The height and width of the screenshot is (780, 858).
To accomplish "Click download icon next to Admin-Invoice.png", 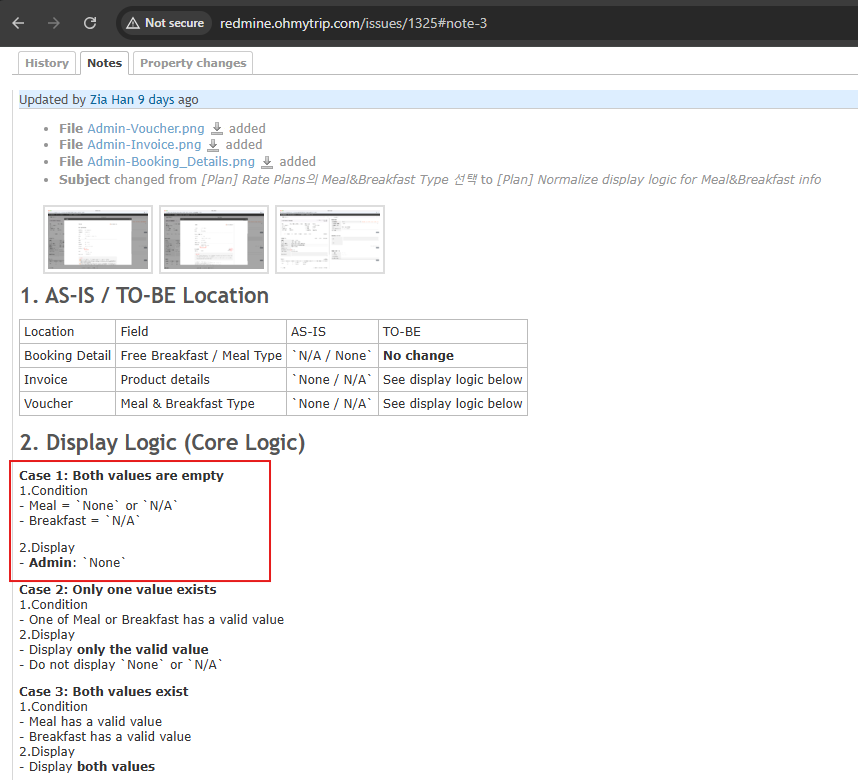I will pos(213,145).
